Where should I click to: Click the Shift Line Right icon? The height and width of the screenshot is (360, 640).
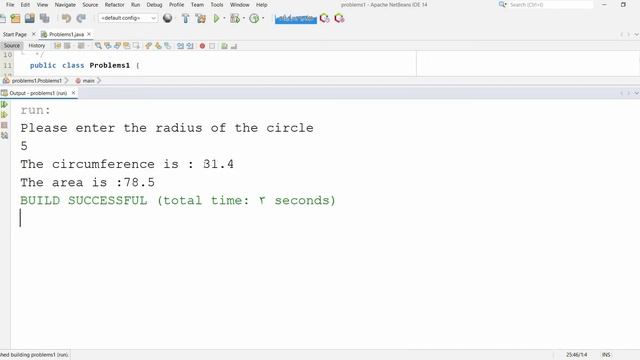pos(190,46)
